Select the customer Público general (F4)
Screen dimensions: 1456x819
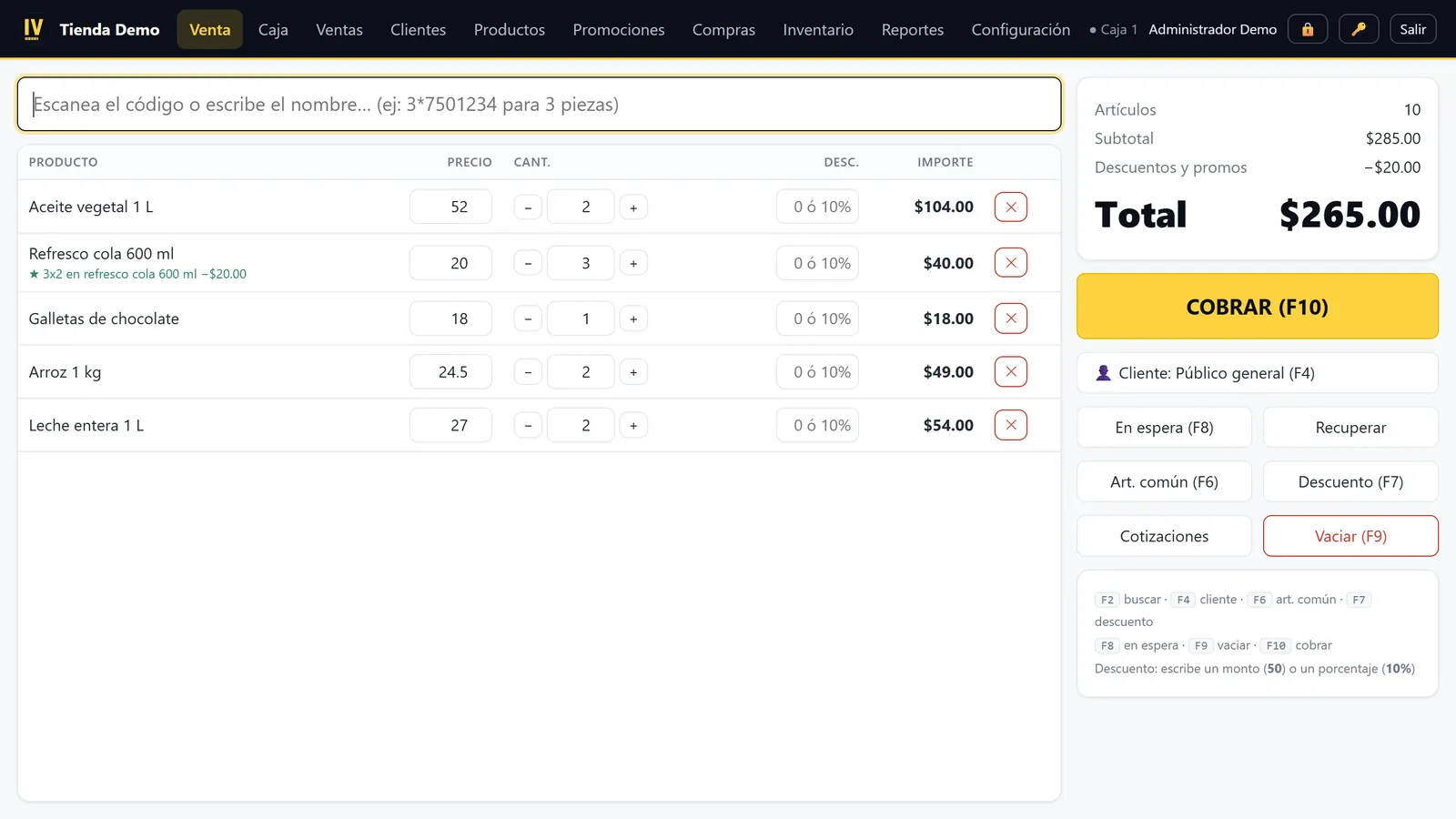click(1258, 373)
